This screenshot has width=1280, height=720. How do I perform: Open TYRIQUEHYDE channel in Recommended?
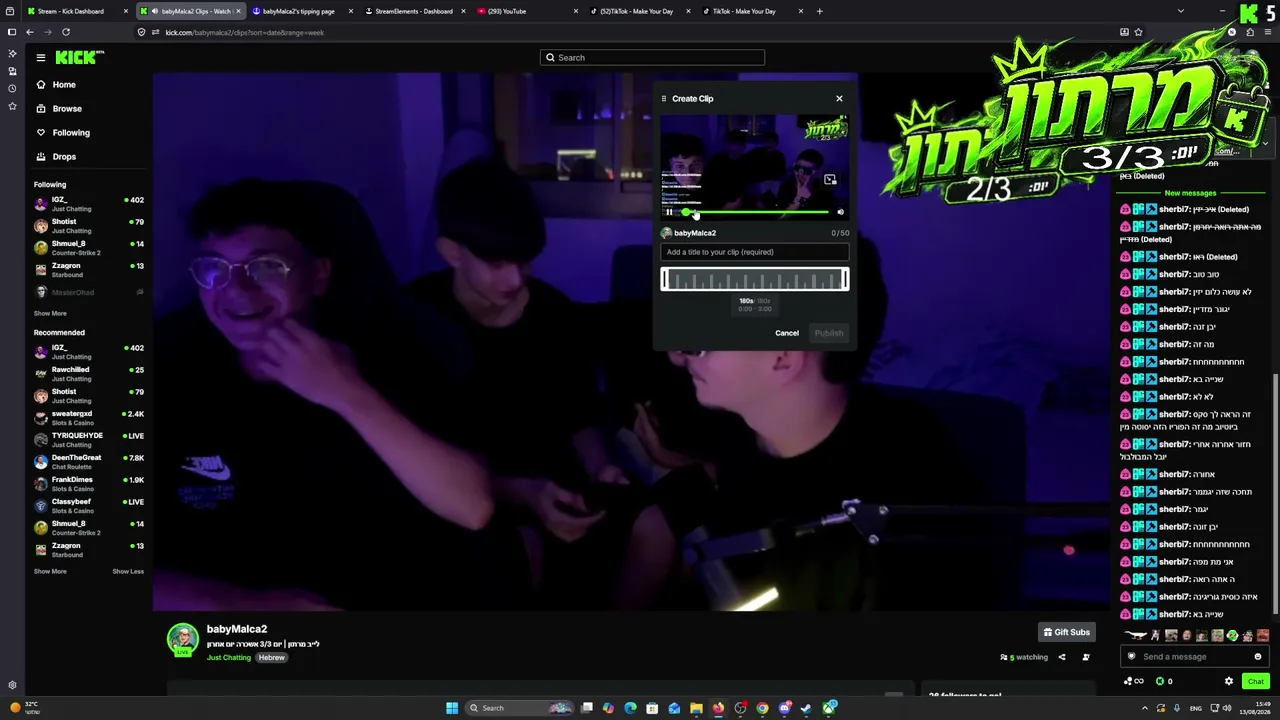click(89, 440)
